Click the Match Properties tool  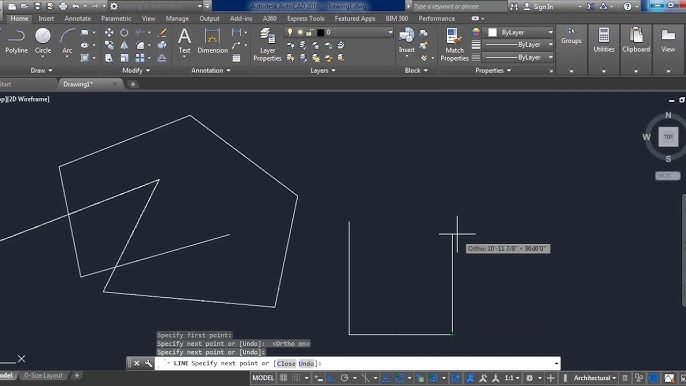pyautogui.click(x=454, y=44)
